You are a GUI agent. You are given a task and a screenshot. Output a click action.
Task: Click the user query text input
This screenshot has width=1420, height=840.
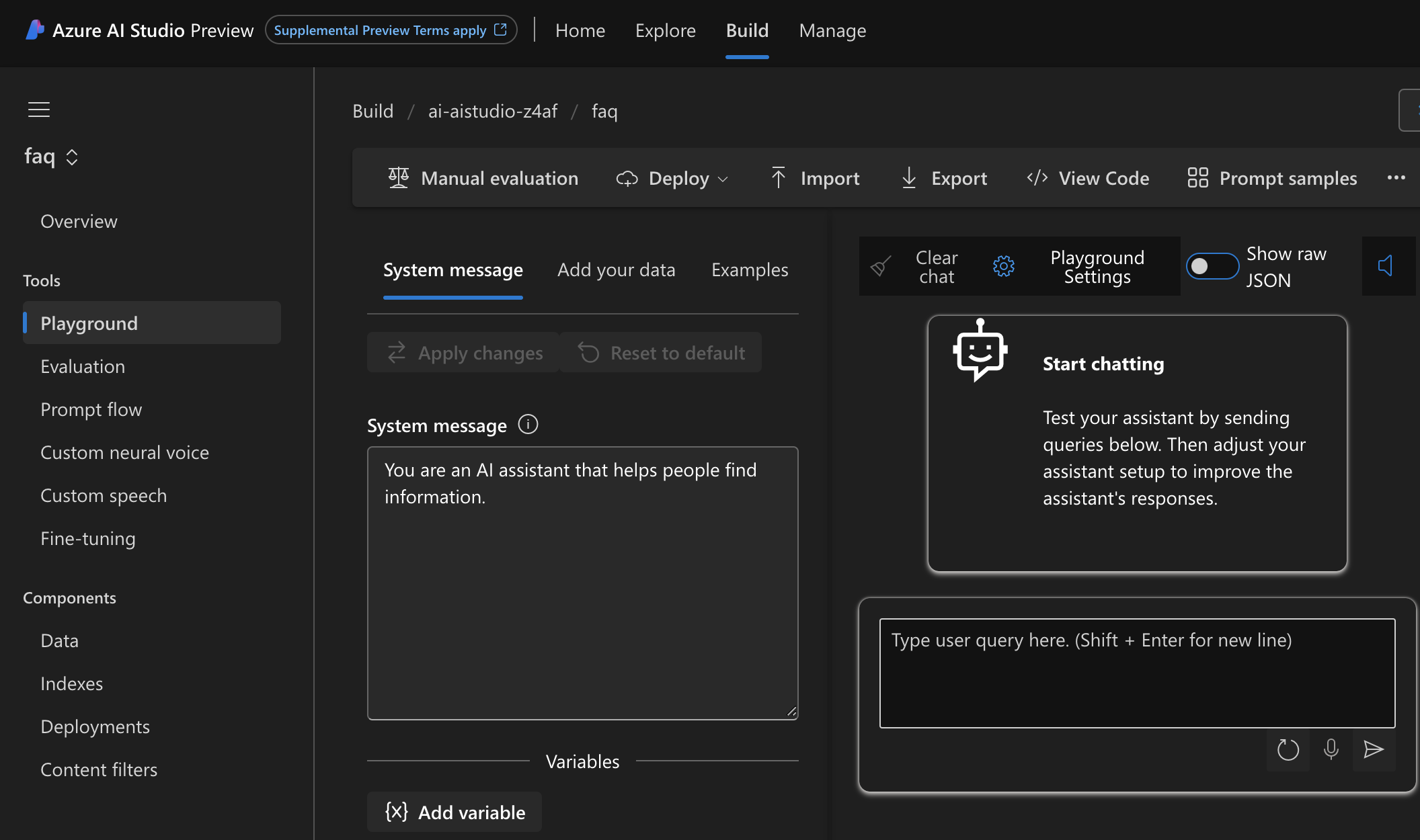coord(1137,673)
